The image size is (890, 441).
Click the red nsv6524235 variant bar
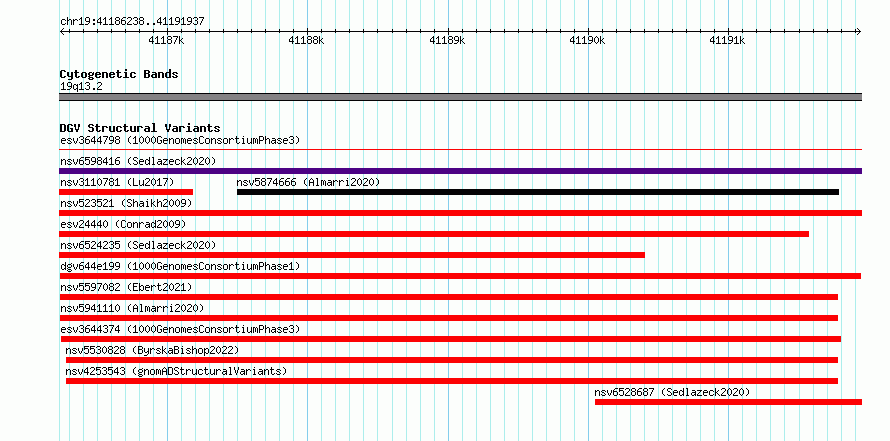point(352,255)
